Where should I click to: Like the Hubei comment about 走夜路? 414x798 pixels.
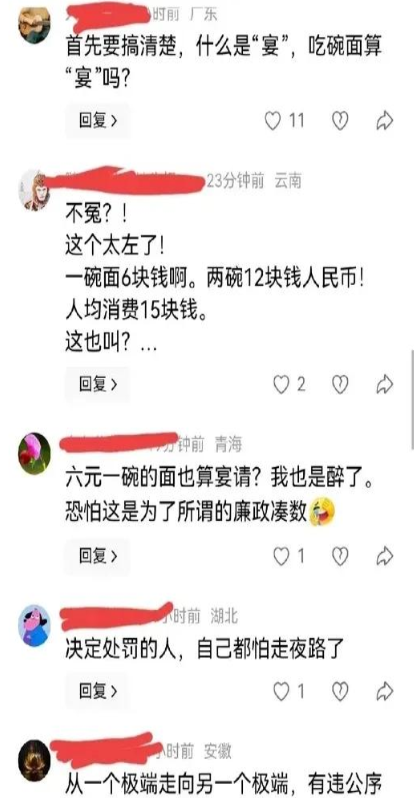pyautogui.click(x=281, y=691)
